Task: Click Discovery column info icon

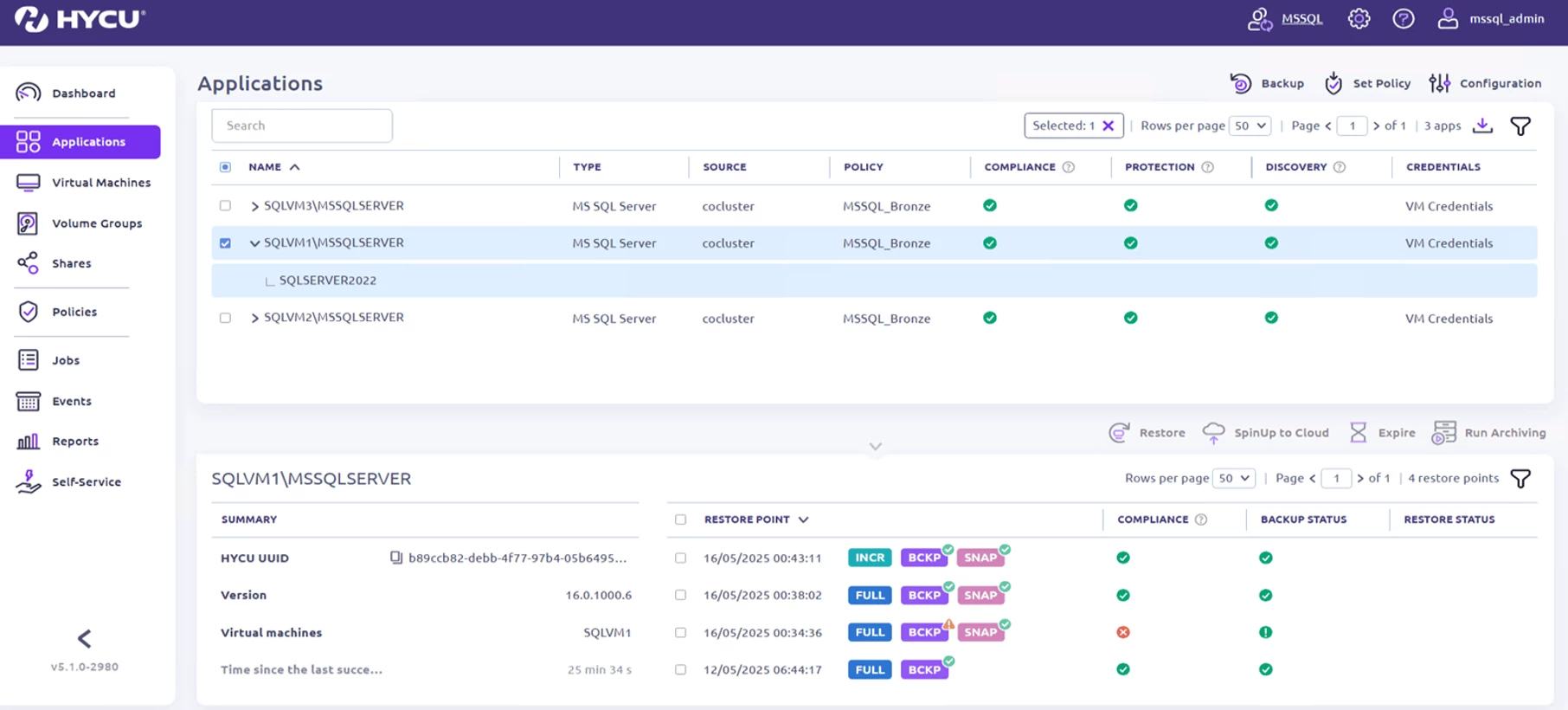Action: [1340, 167]
